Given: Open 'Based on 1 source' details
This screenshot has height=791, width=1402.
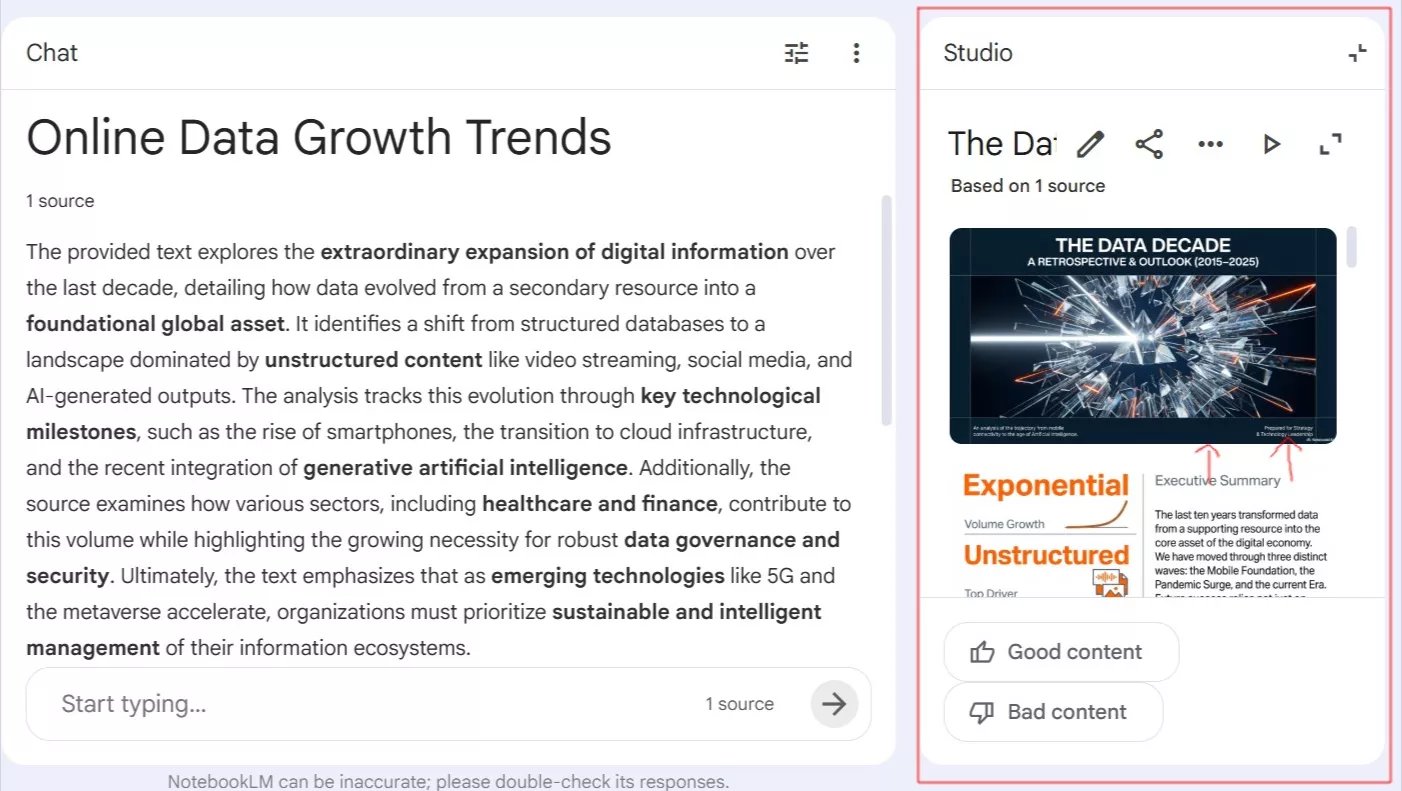Looking at the screenshot, I should point(1027,185).
